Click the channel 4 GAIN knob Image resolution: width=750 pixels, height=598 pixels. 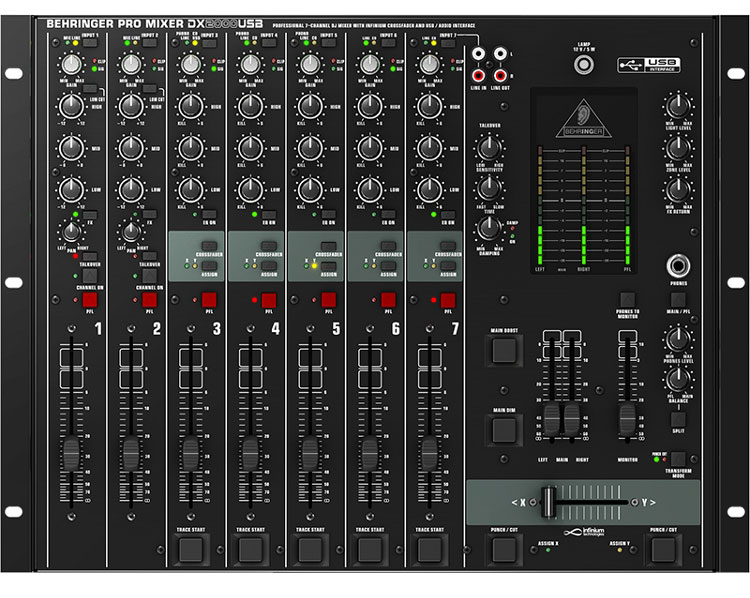[251, 65]
